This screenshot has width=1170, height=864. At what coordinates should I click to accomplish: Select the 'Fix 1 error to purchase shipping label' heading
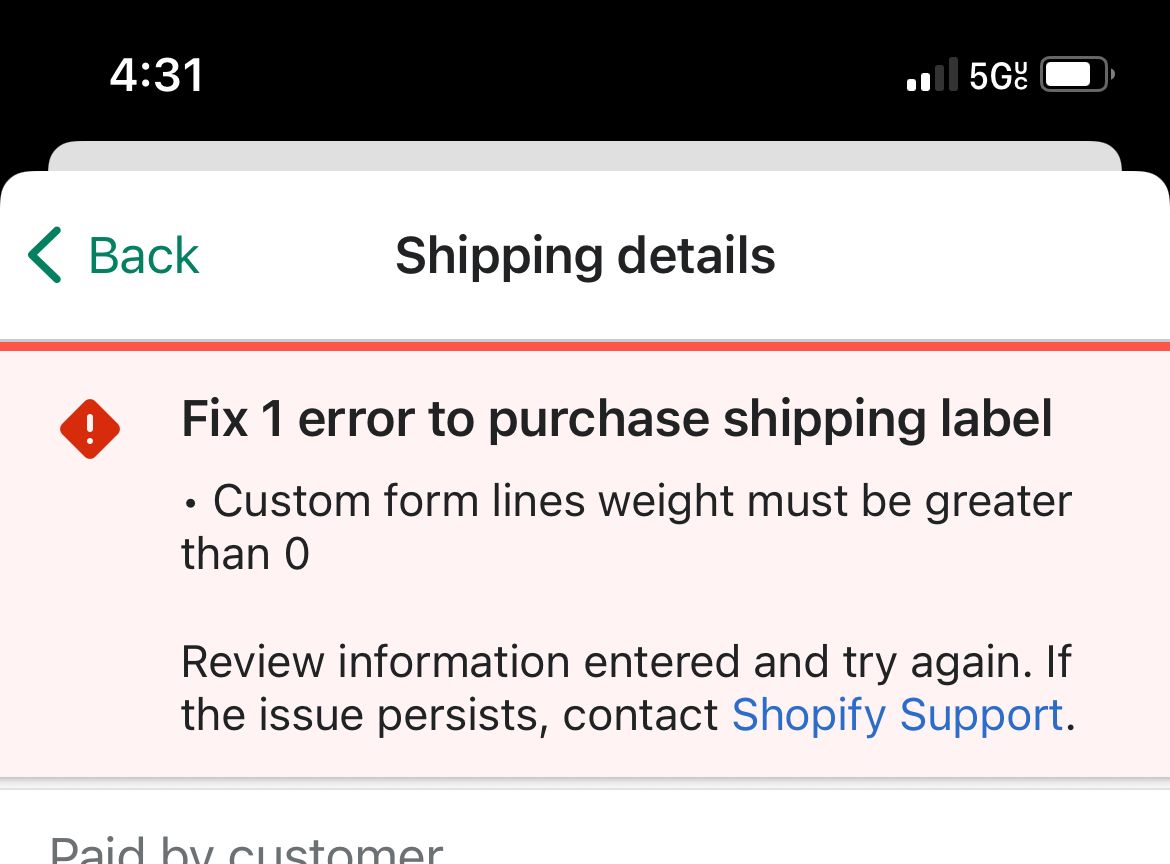[616, 419]
